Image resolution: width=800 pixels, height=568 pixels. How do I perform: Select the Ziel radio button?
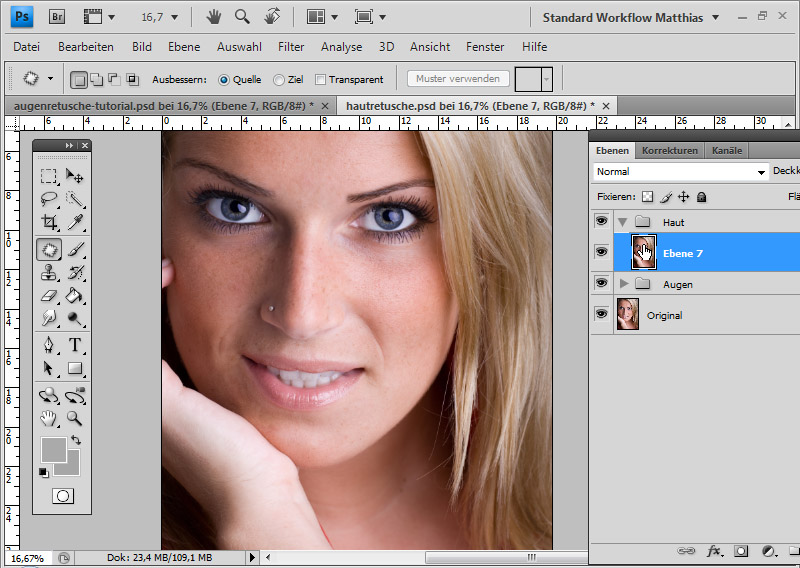tap(278, 80)
